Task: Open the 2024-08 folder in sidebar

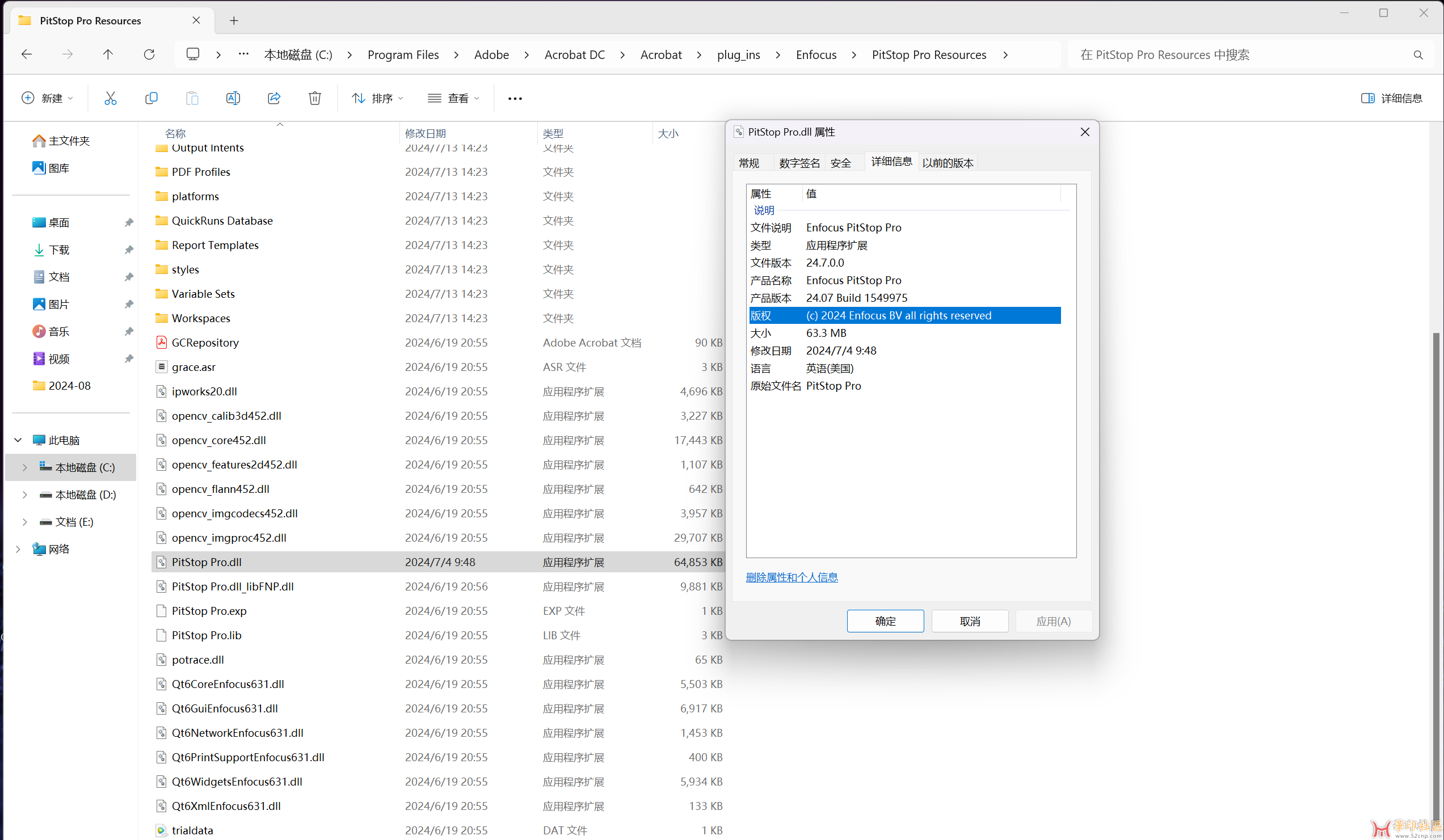Action: (61, 386)
